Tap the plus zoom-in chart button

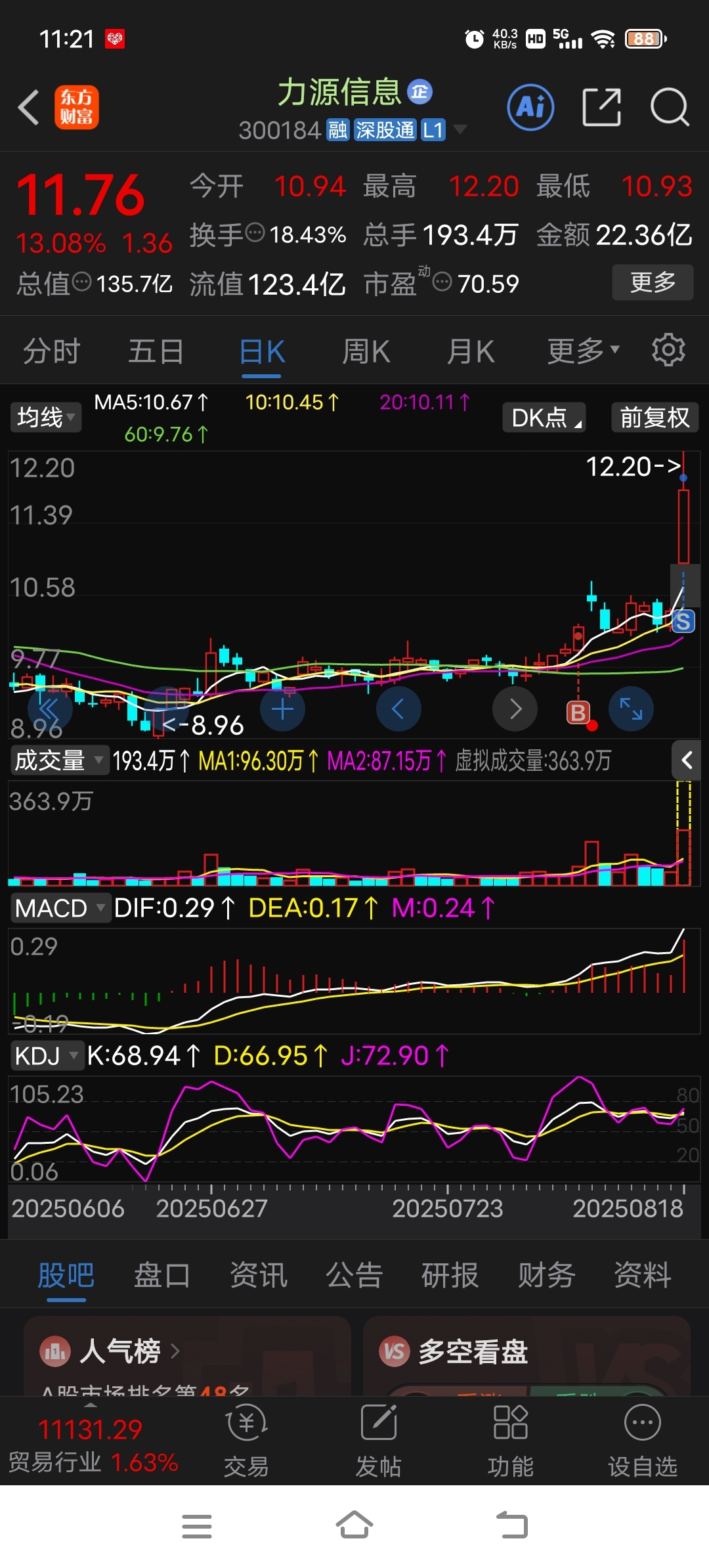[x=282, y=709]
